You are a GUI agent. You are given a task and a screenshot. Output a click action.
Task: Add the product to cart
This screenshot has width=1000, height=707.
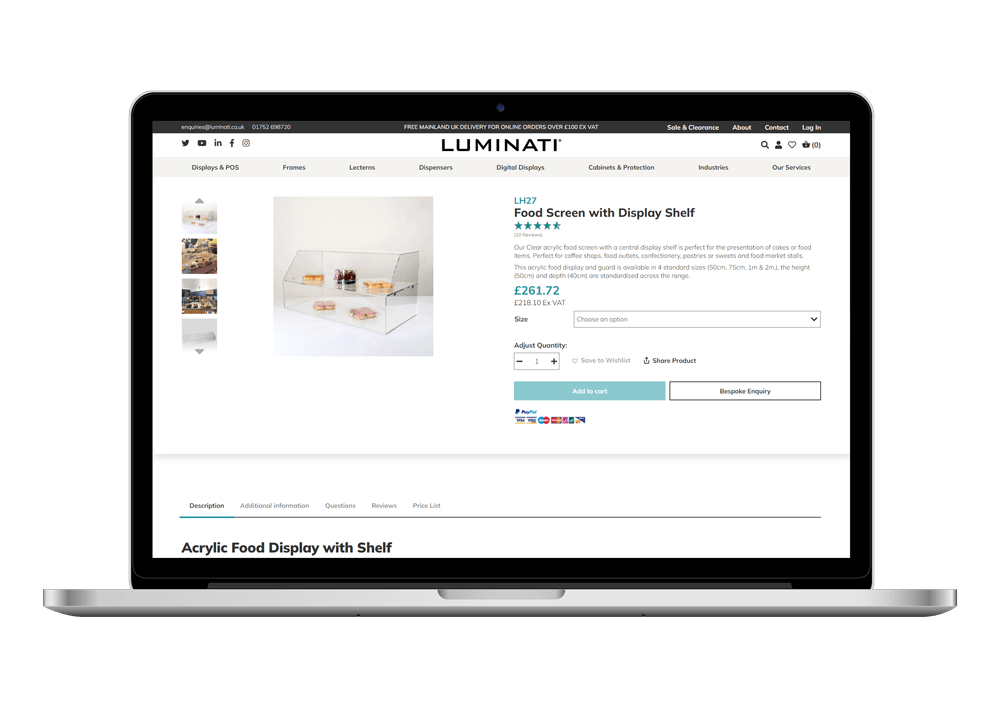pyautogui.click(x=589, y=391)
